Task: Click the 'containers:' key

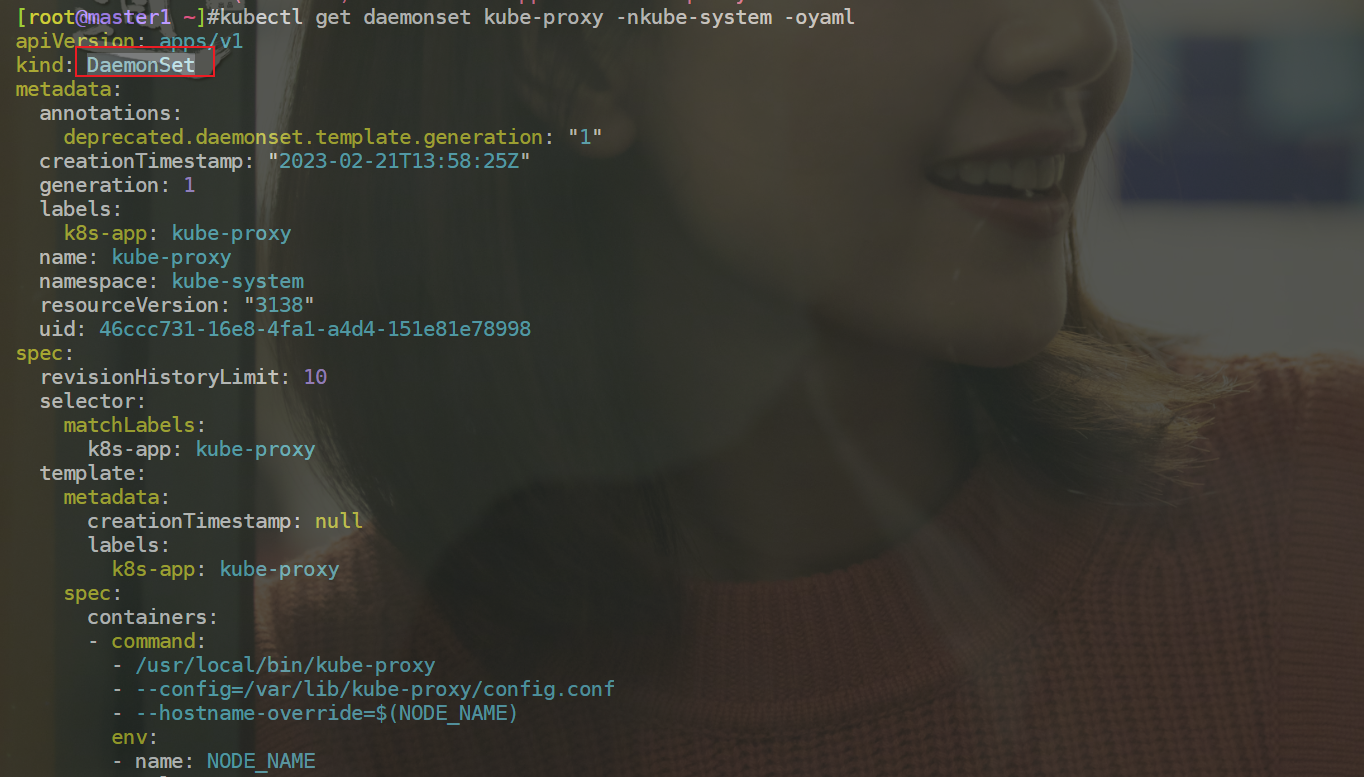Action: pos(153,617)
